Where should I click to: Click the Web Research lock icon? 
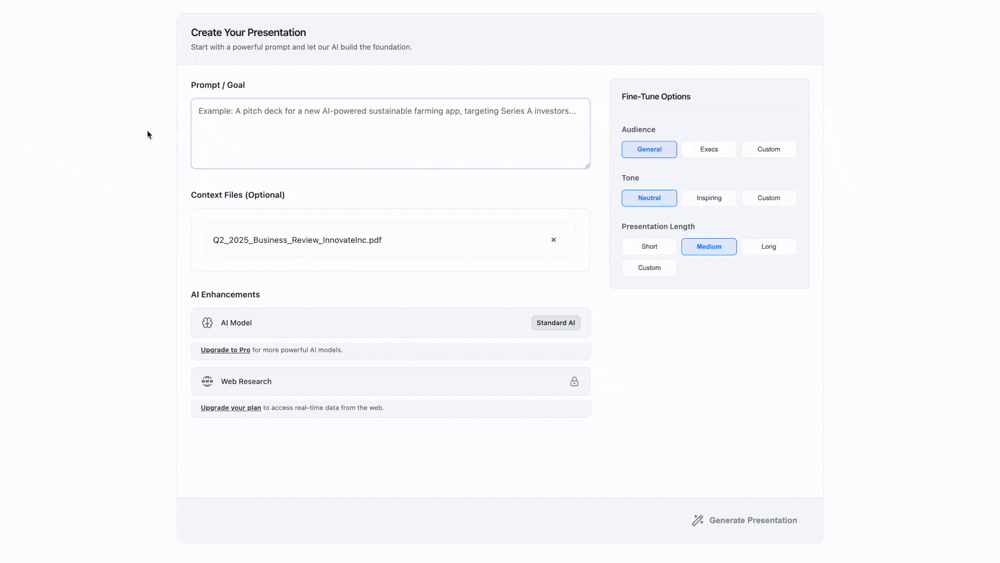pyautogui.click(x=574, y=381)
